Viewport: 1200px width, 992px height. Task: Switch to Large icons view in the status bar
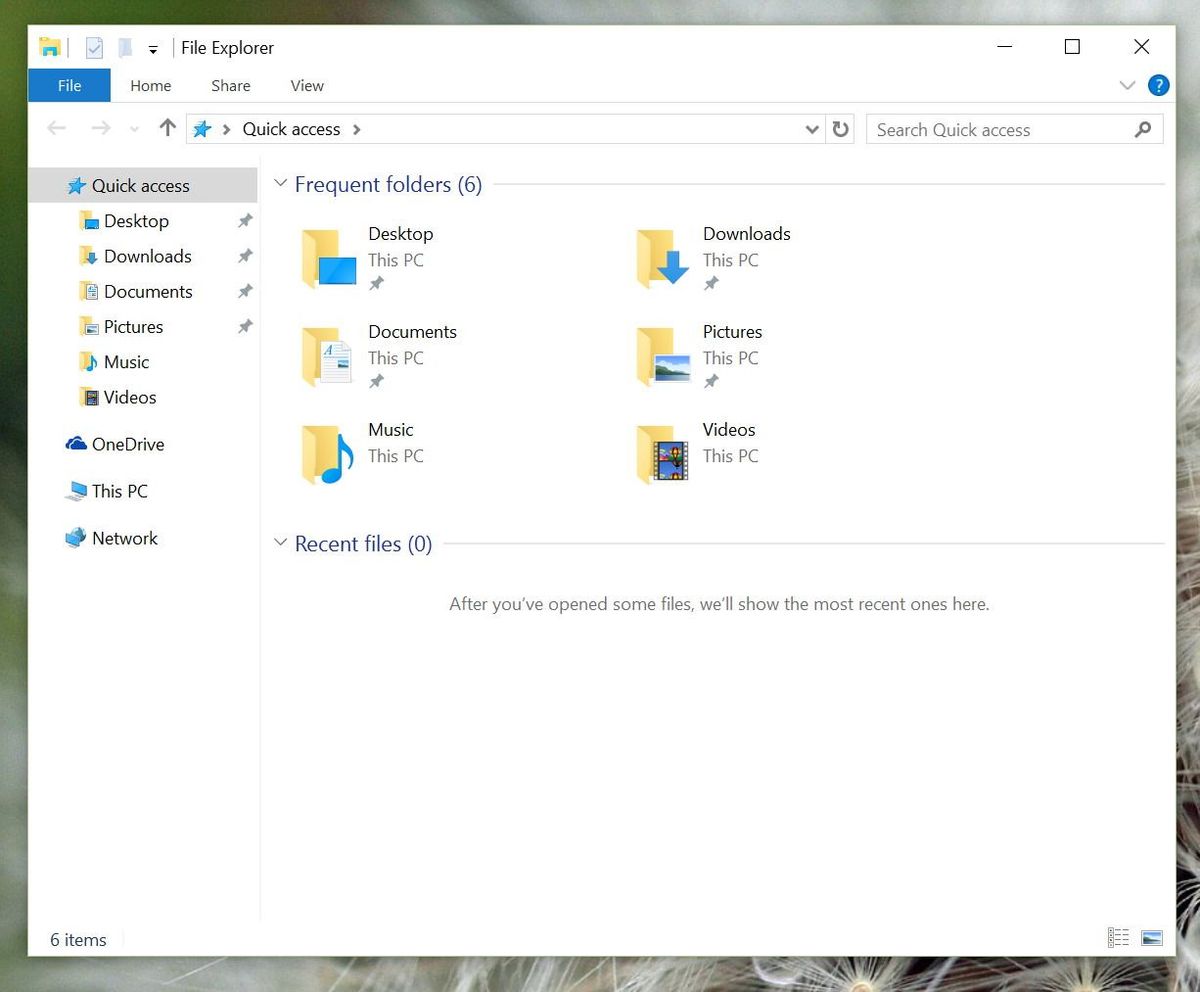point(1152,937)
